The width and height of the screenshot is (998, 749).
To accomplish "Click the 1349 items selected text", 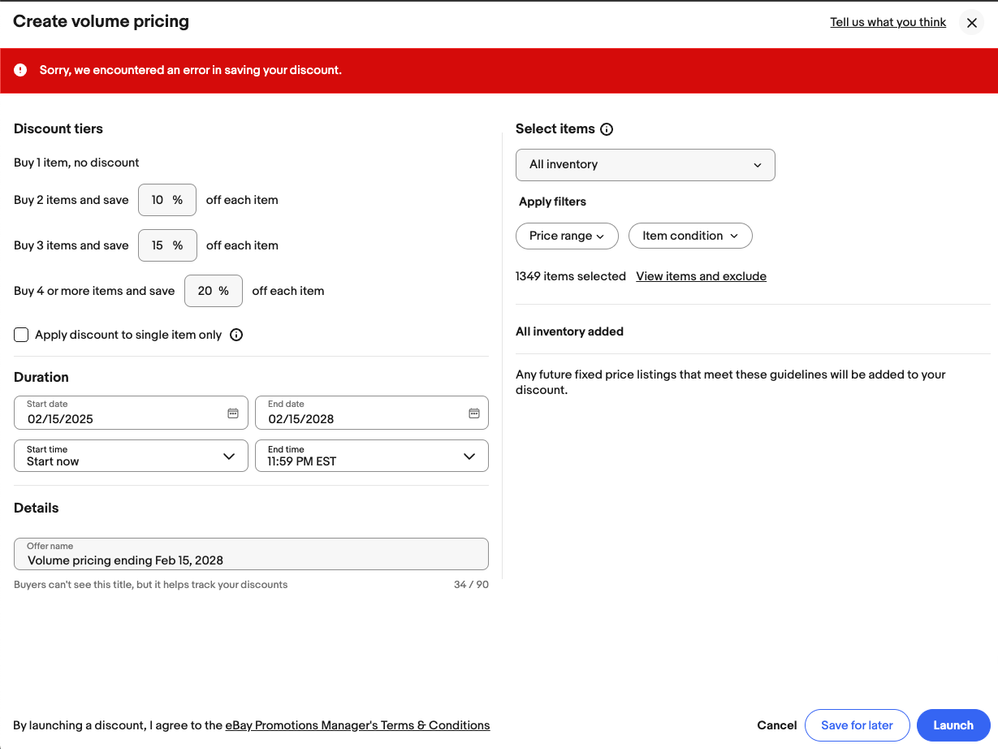I will coord(570,276).
